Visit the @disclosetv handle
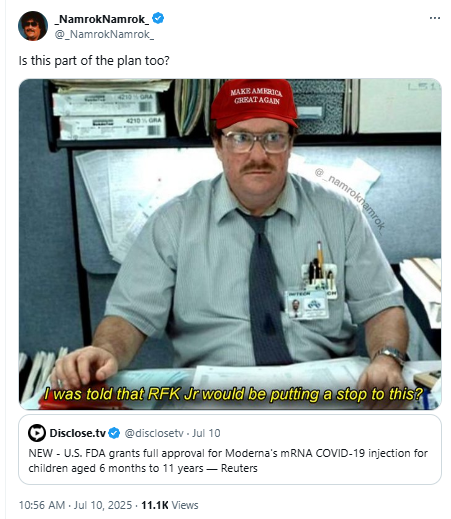The image size is (451, 519). 154,433
